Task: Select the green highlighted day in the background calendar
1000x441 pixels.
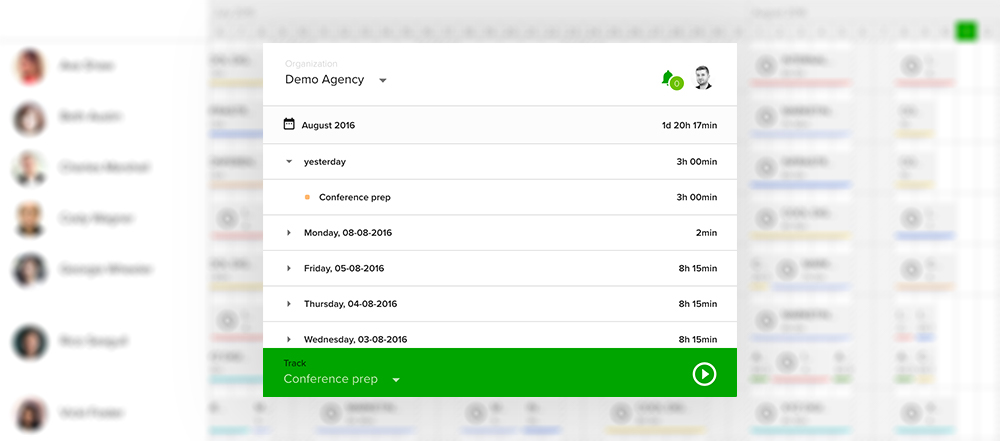Action: tap(965, 31)
